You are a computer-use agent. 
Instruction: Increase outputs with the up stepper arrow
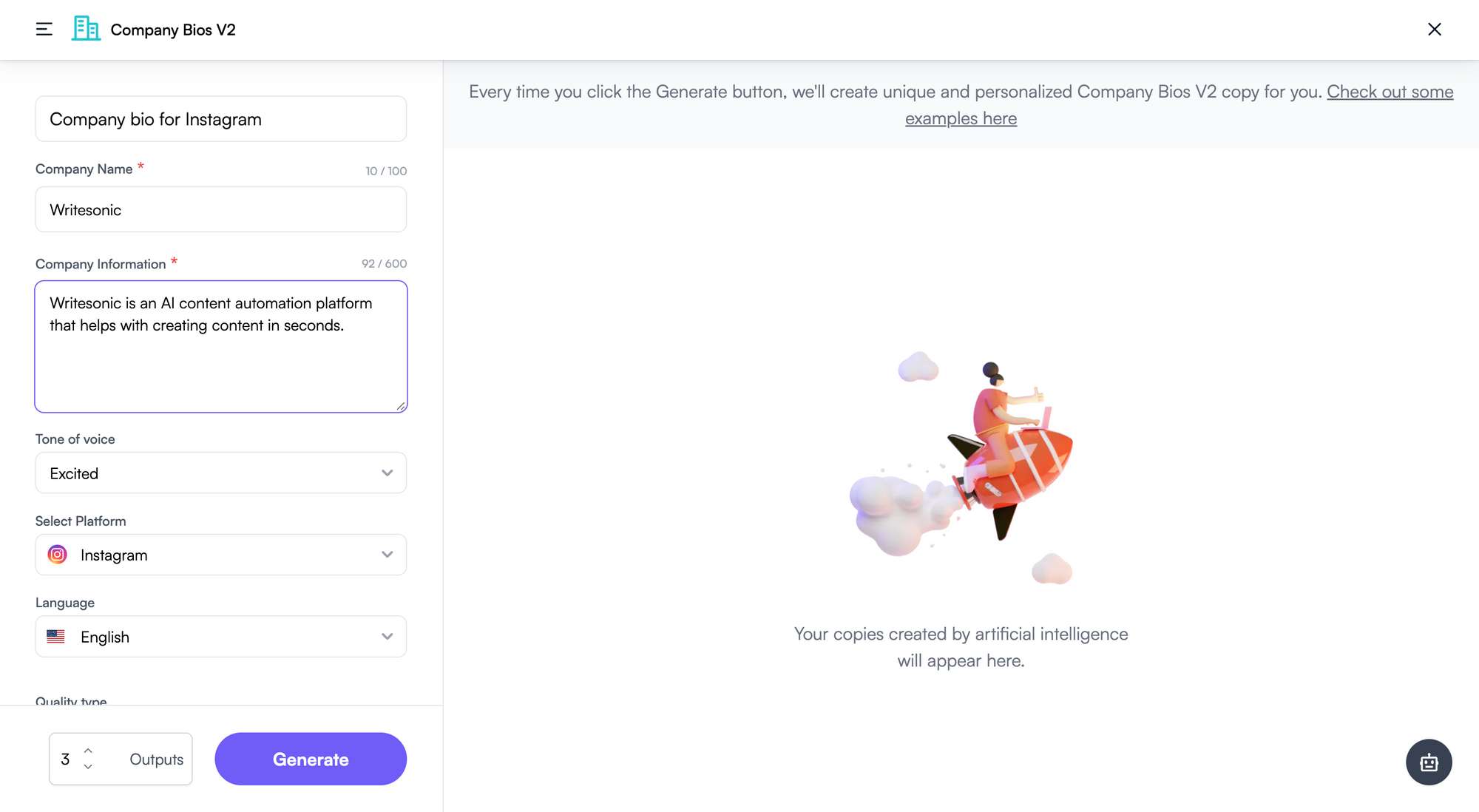point(87,750)
